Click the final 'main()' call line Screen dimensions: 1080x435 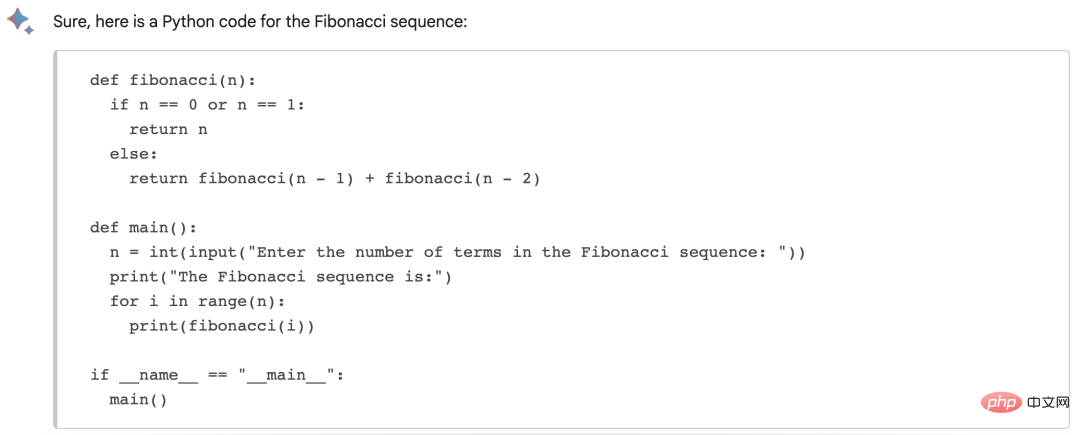(x=138, y=399)
